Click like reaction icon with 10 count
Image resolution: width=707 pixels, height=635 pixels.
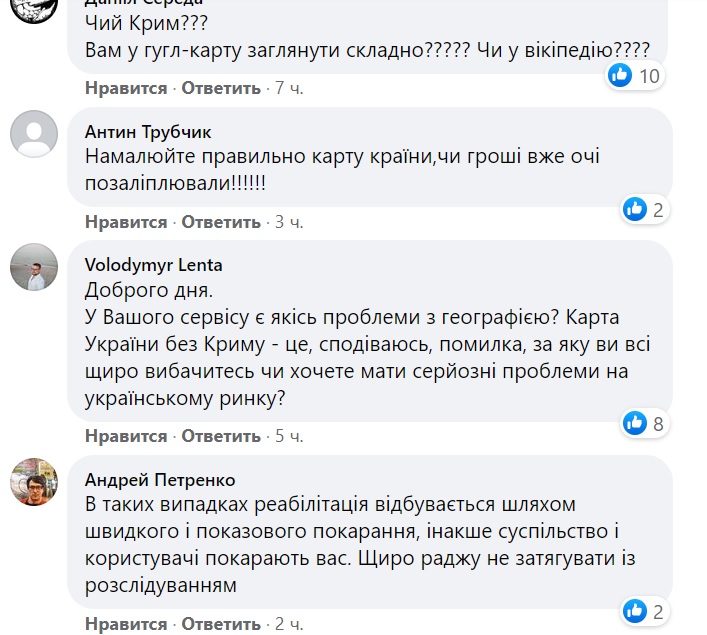(x=621, y=75)
